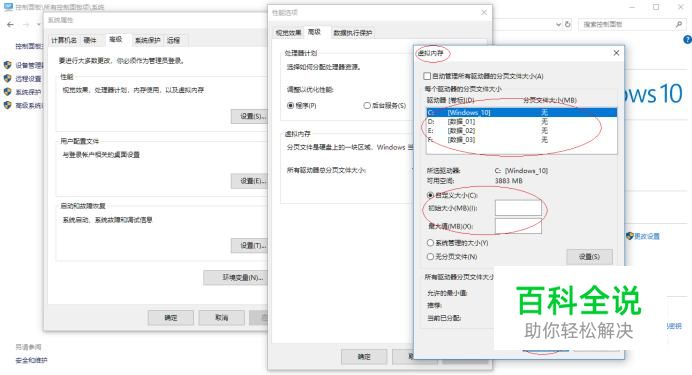Close the 性能选项 dialog with X

pyautogui.click(x=484, y=12)
